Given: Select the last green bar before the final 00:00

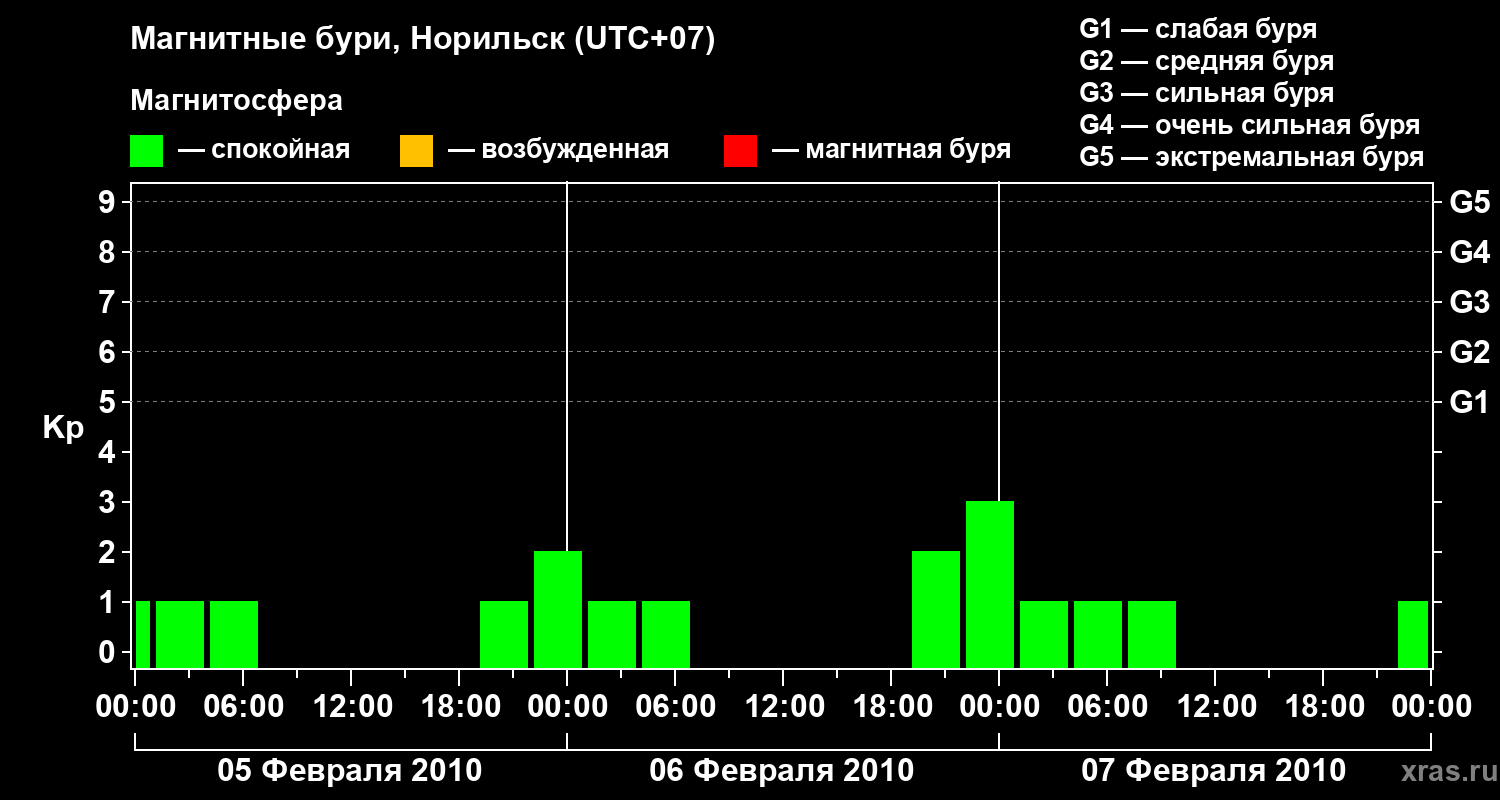Looking at the screenshot, I should coord(1413,634).
